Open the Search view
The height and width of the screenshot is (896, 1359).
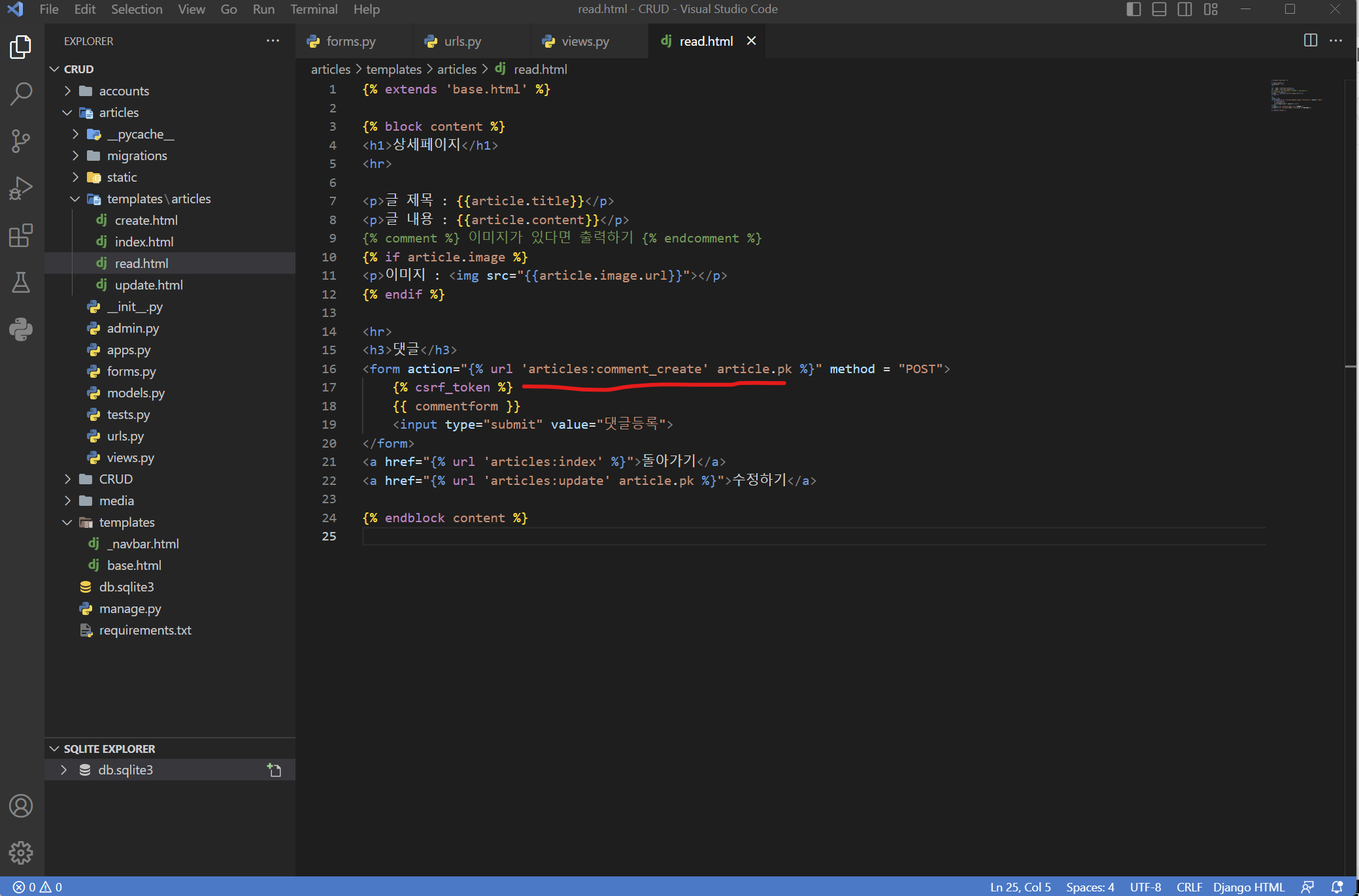(21, 93)
